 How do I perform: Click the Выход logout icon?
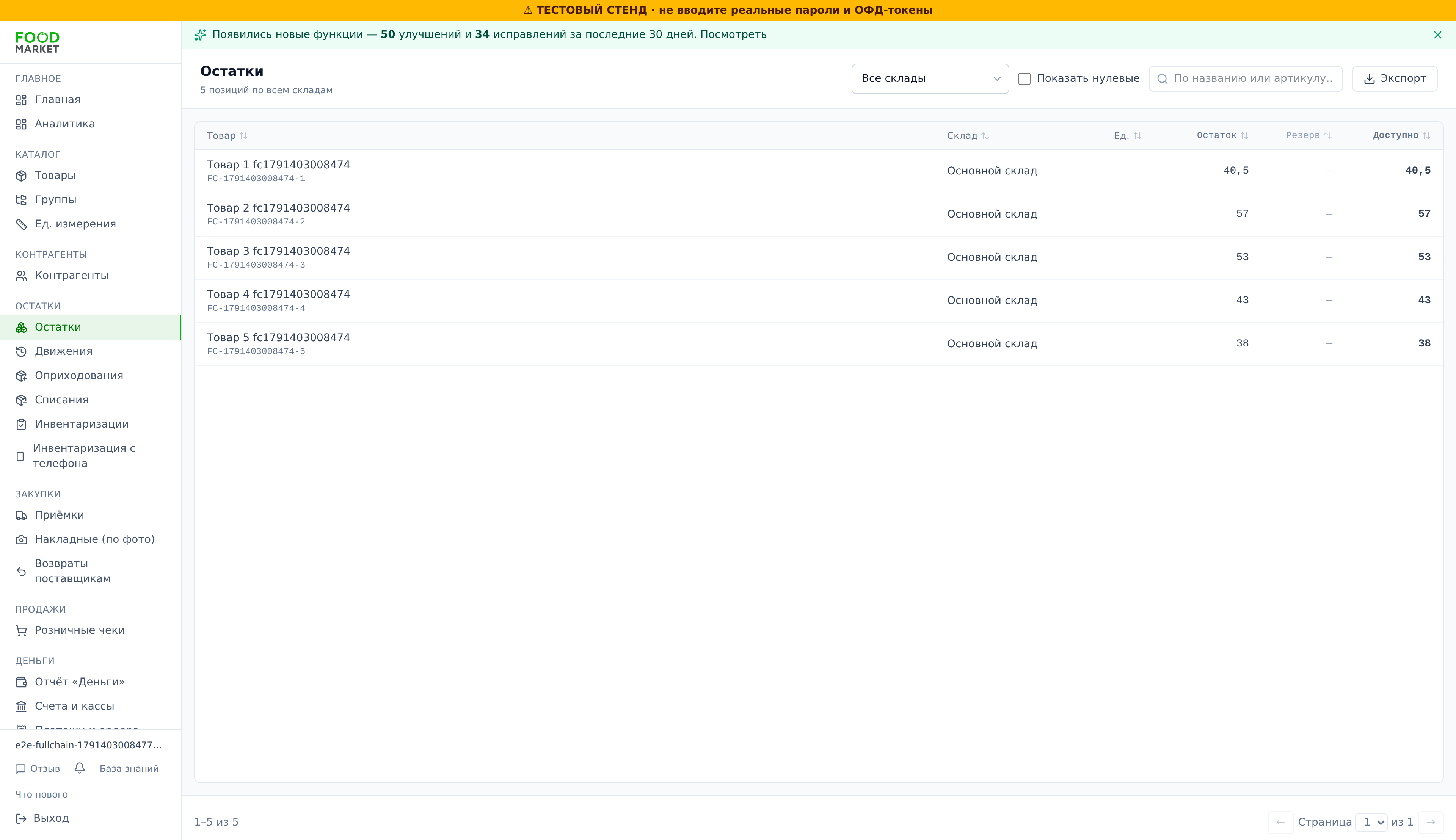pos(21,819)
